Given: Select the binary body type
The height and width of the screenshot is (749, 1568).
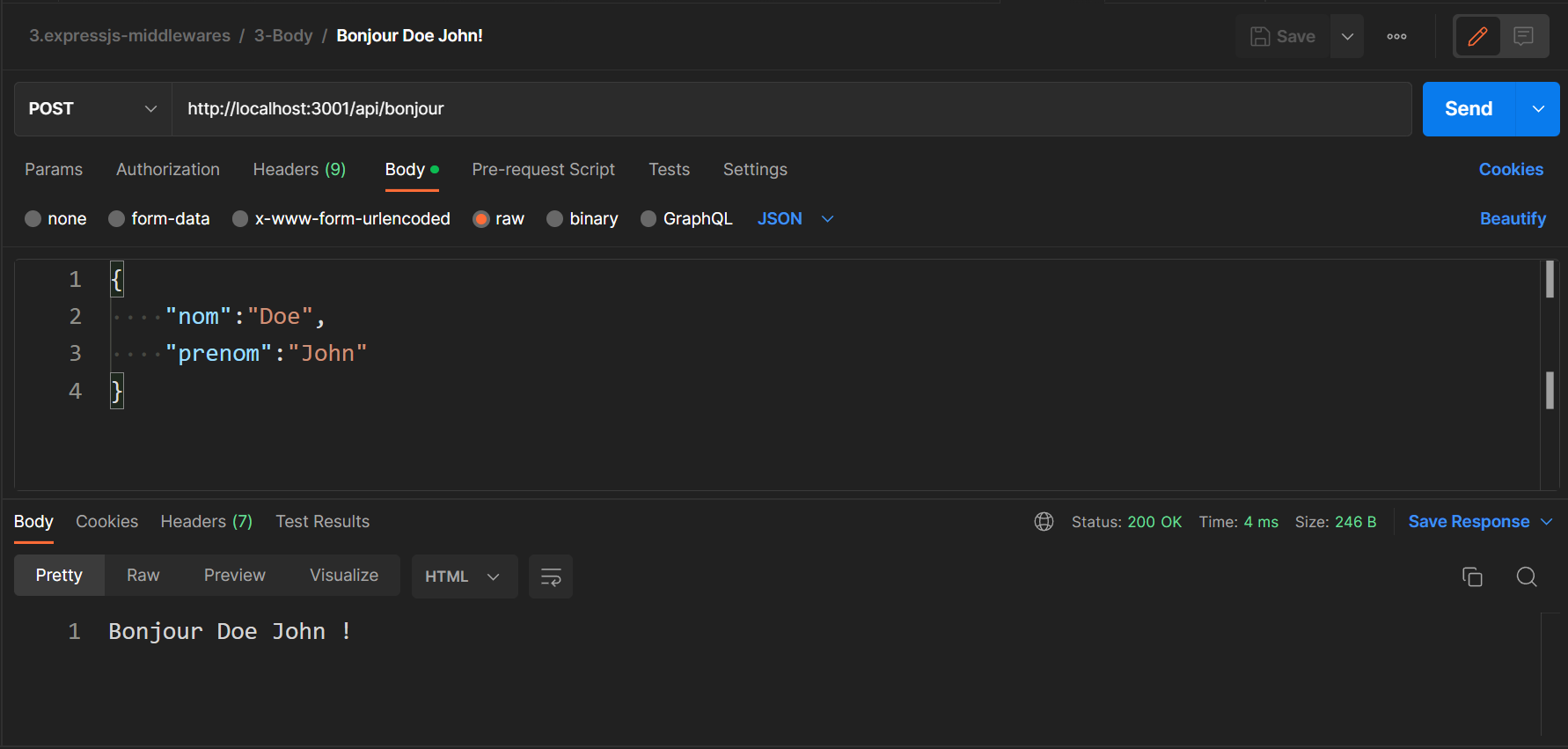Looking at the screenshot, I should tap(583, 218).
